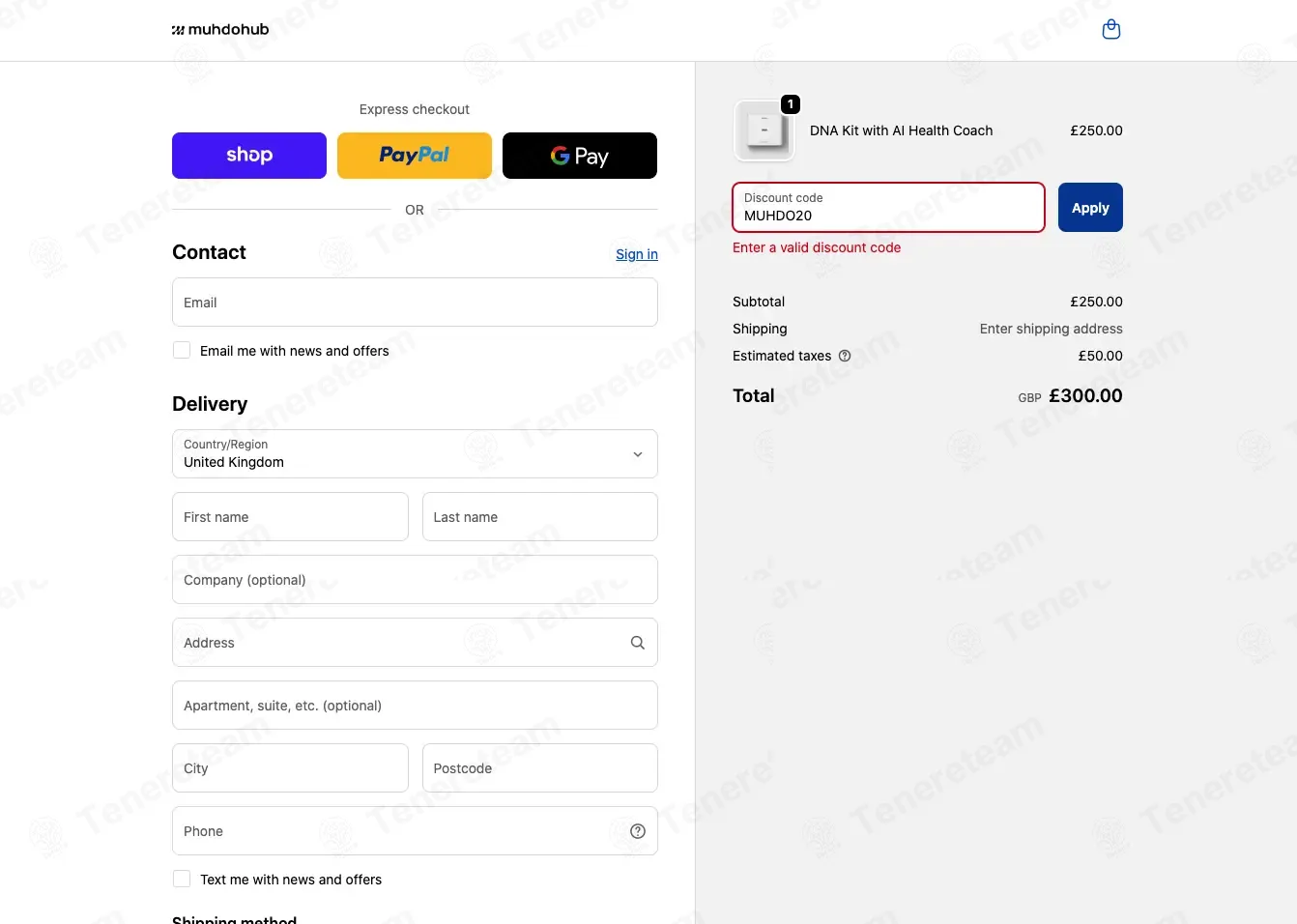Screen dimensions: 1297x924
Task: Pay with Google Pay express button
Action: click(580, 156)
